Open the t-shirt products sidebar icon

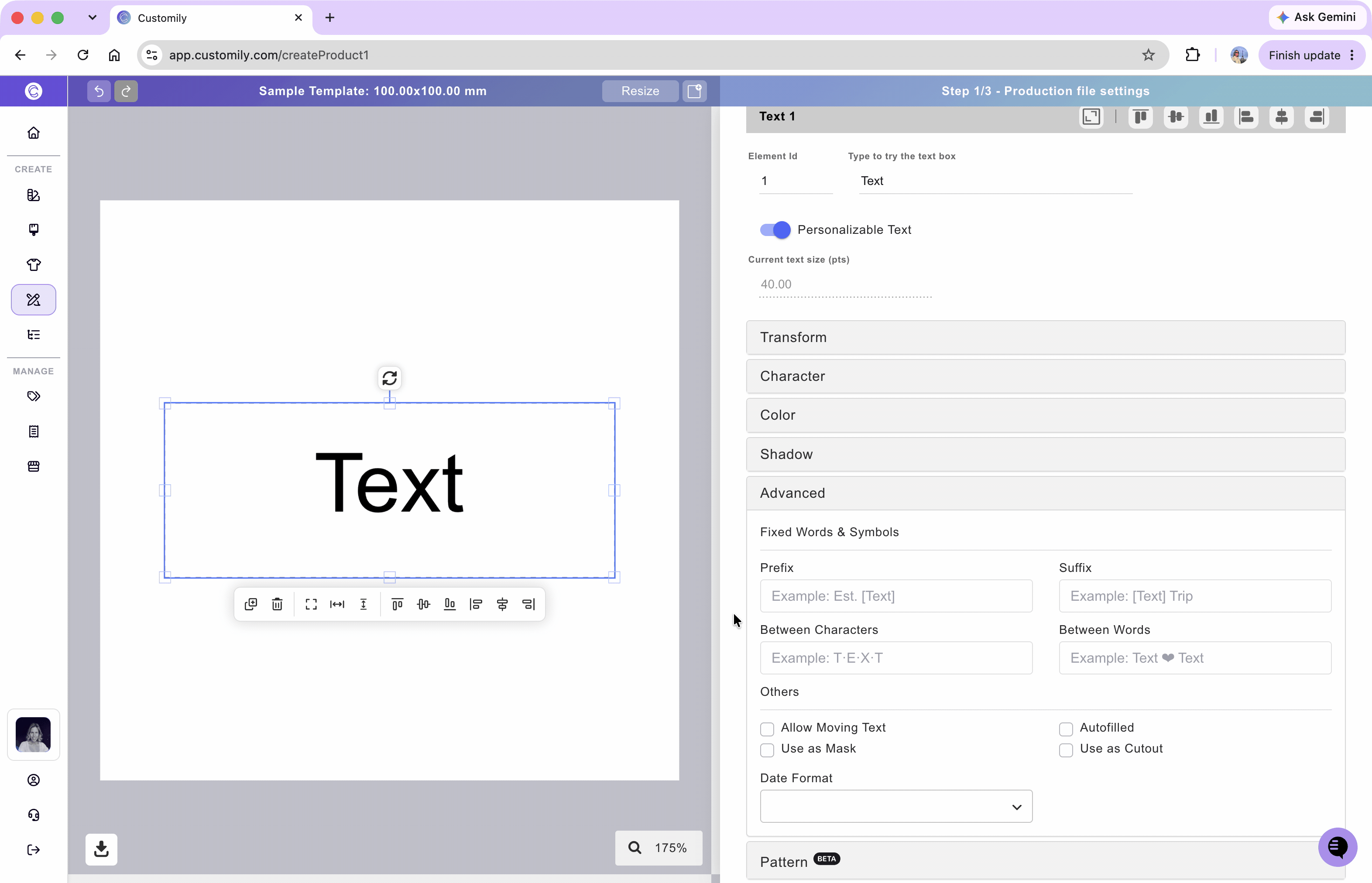(34, 265)
